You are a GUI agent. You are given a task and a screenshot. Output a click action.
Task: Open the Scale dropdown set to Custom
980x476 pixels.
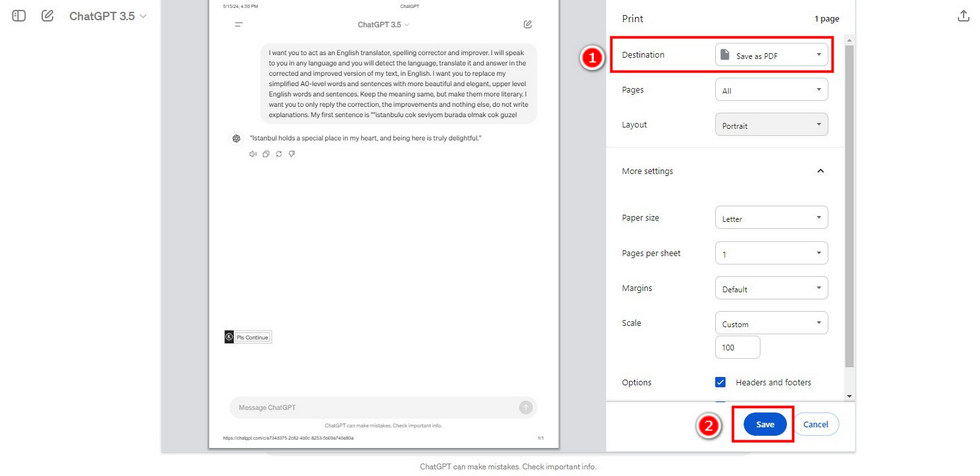point(771,324)
